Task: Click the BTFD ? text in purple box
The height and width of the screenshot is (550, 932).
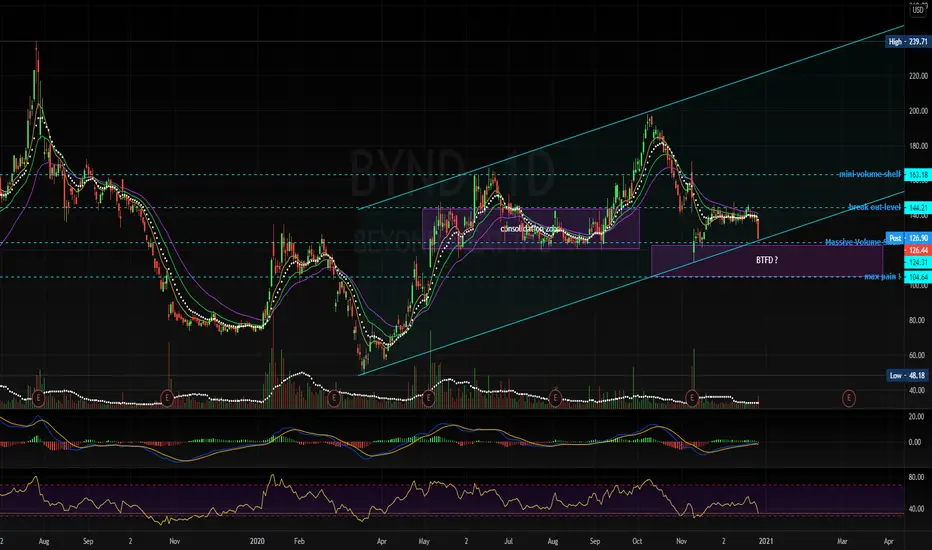Action: pos(767,260)
